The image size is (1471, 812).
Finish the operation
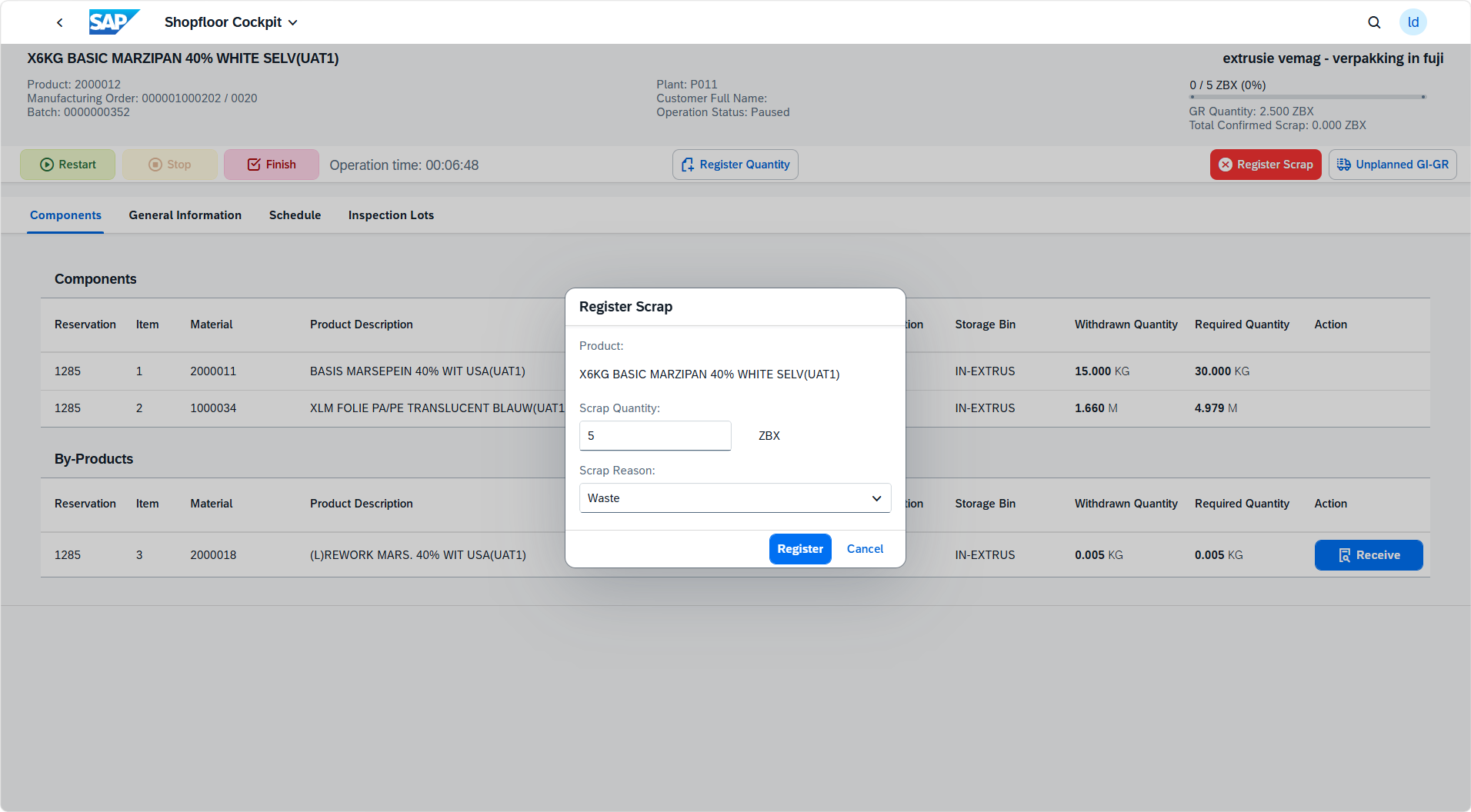[272, 165]
